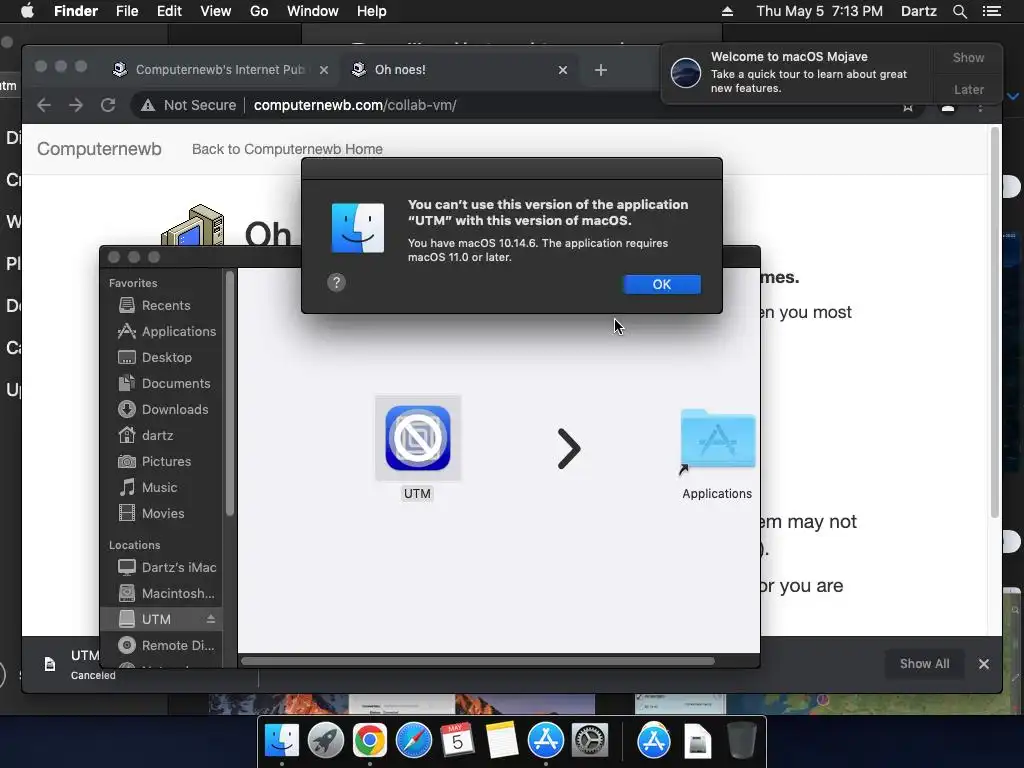Screen dimensions: 1024x768
Task: Click Show All in Chrome's downloads bar
Action: [924, 664]
